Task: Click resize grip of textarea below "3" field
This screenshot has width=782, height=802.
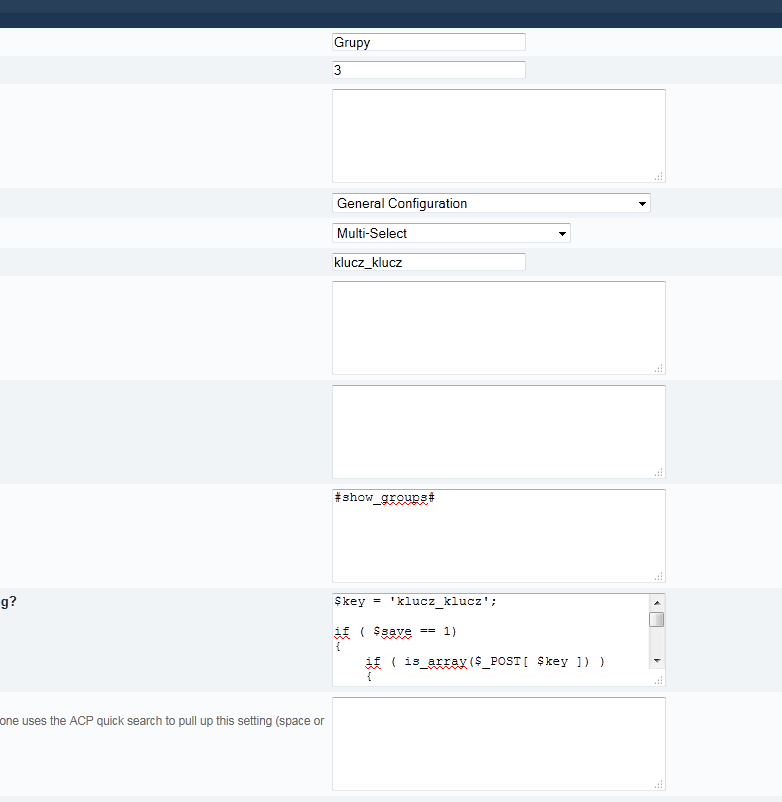Action: pos(659,176)
